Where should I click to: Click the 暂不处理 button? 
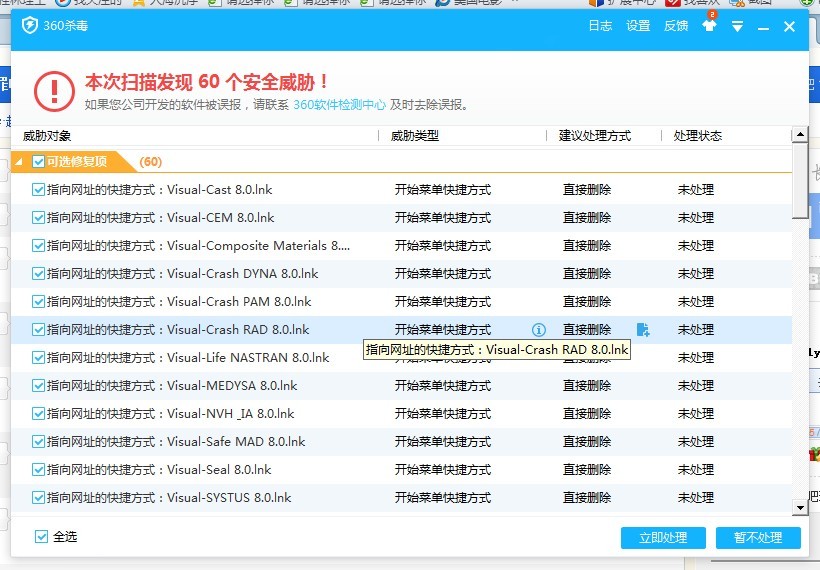click(758, 538)
